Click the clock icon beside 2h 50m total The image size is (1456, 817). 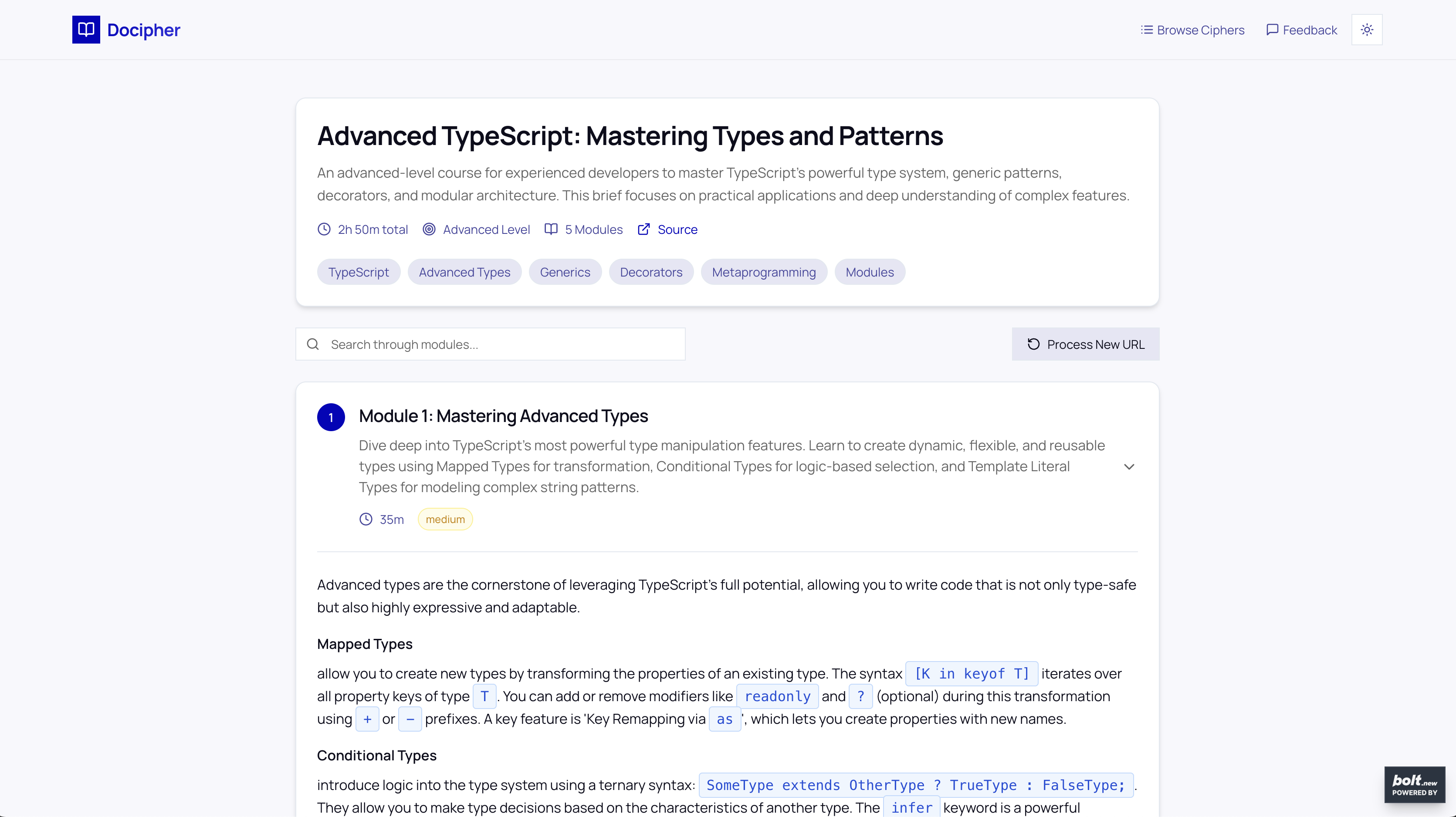[324, 230]
